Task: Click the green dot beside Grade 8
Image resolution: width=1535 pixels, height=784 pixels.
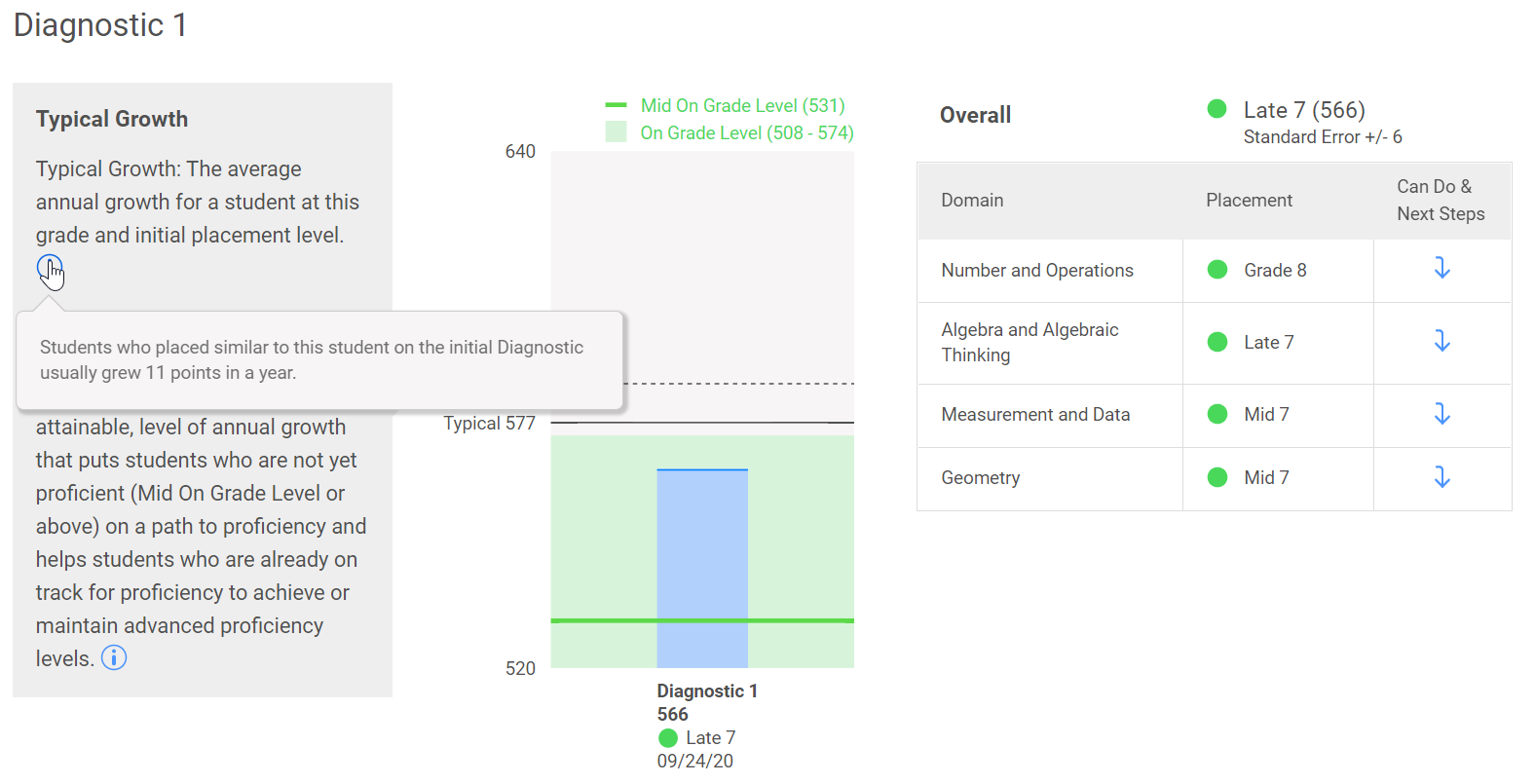Action: 1217,270
